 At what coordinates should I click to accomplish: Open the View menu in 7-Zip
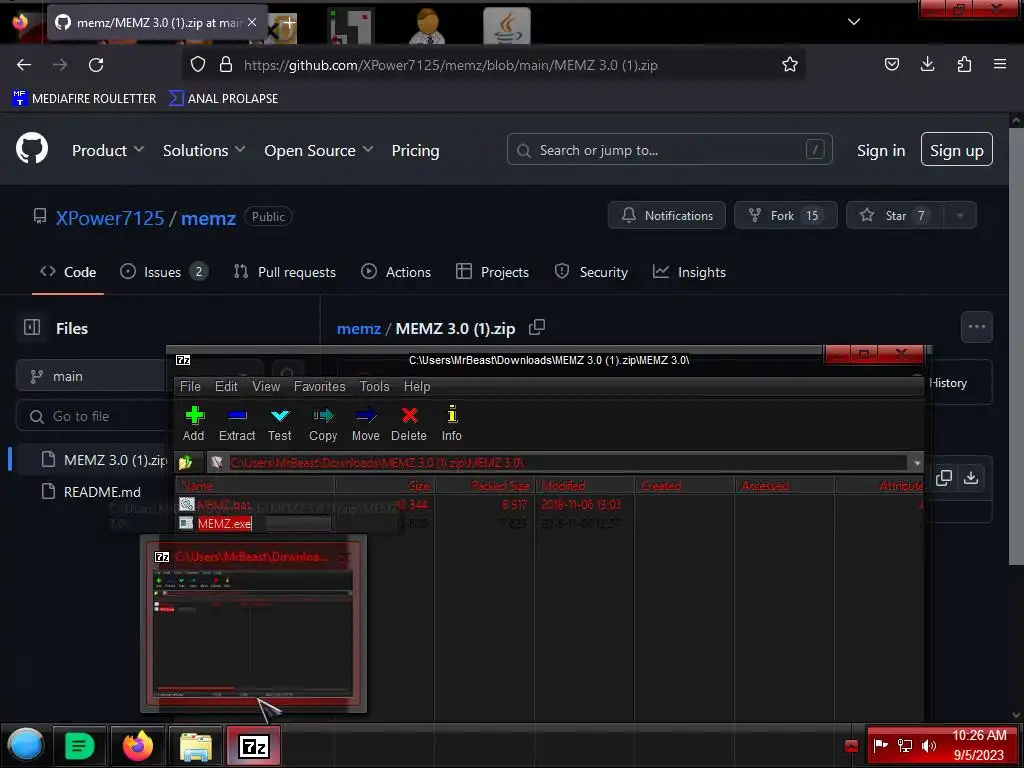[x=266, y=387]
